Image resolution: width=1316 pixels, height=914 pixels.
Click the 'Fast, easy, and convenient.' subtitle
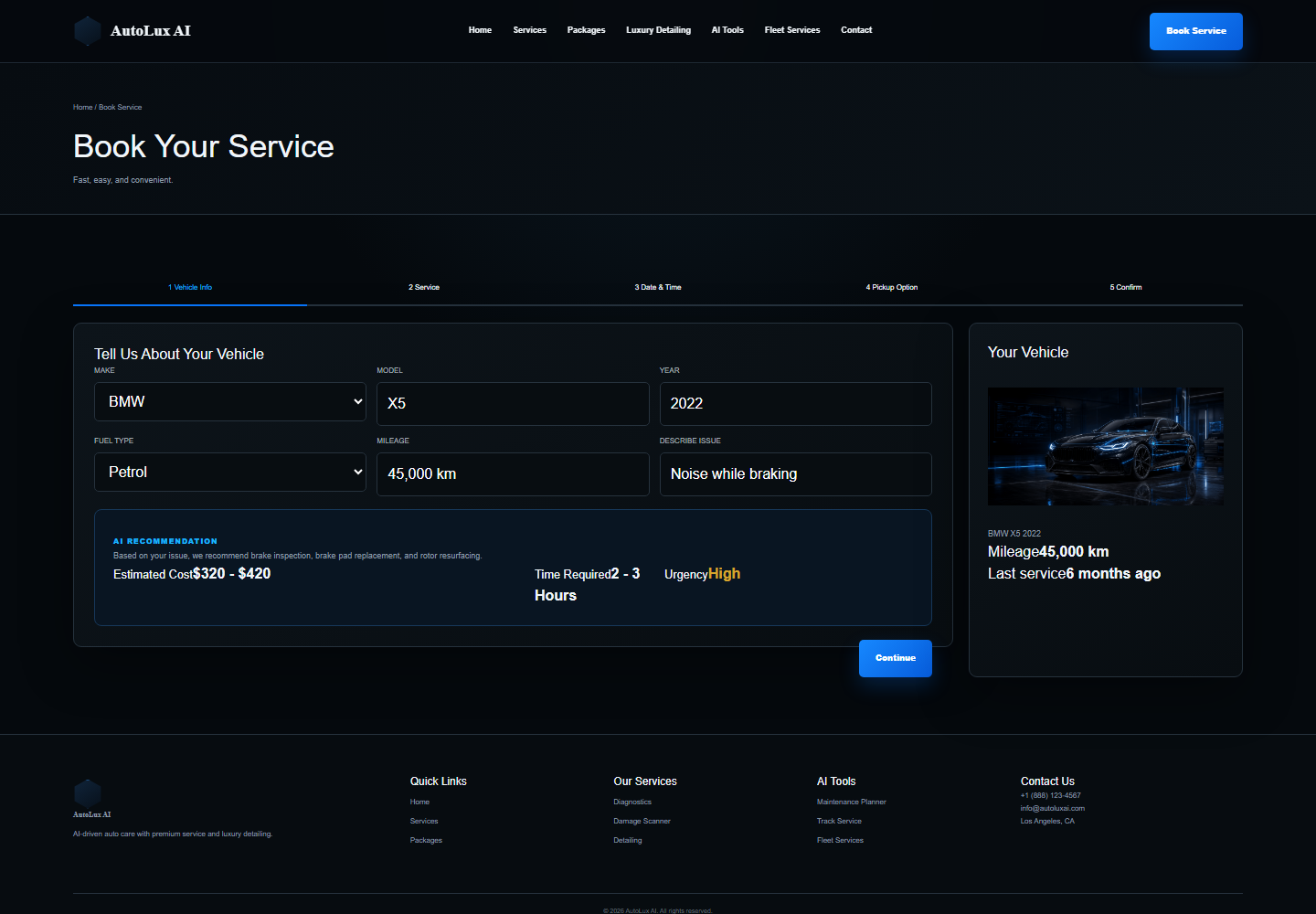pyautogui.click(x=123, y=180)
